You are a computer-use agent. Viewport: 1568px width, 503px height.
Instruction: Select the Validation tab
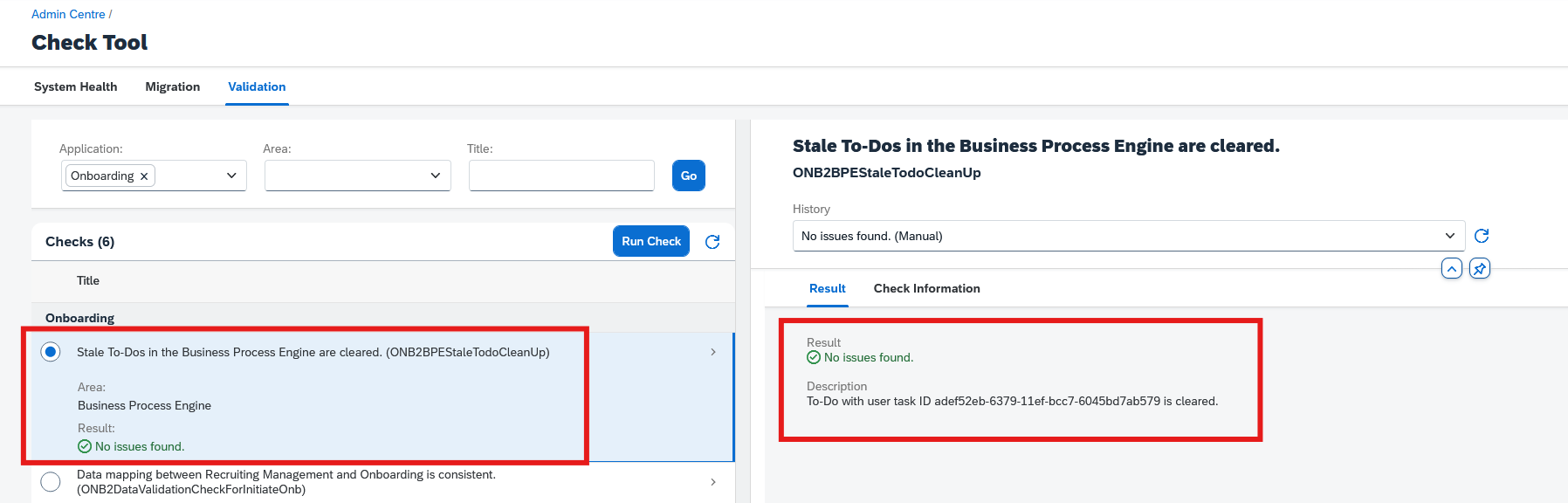pos(257,86)
